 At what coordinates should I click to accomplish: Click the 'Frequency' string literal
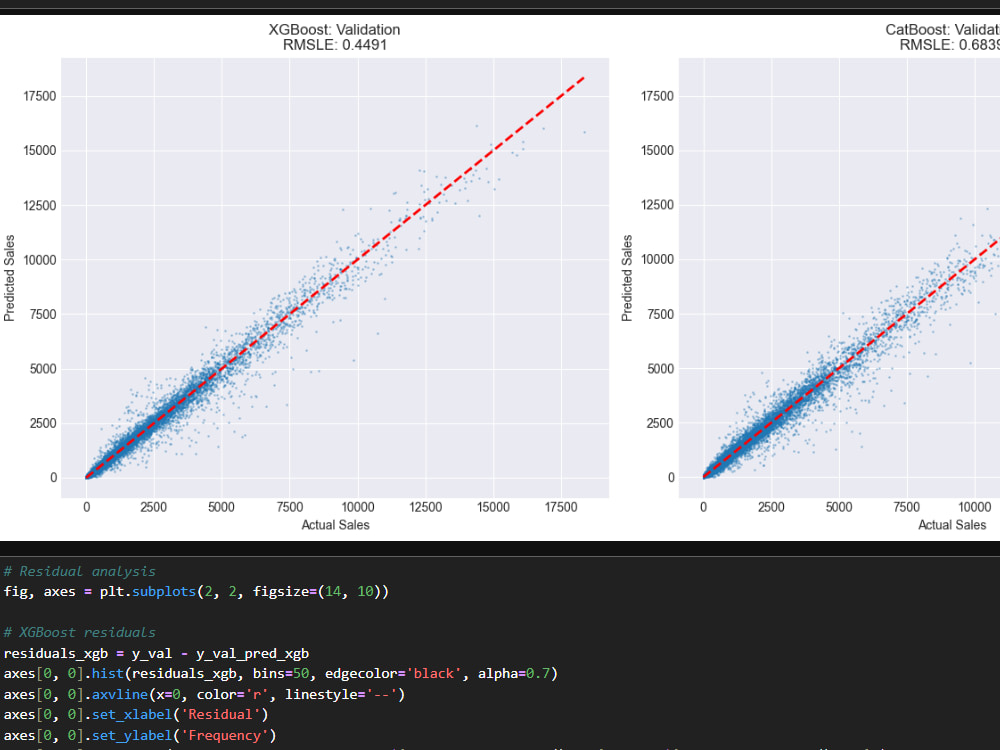(224, 735)
